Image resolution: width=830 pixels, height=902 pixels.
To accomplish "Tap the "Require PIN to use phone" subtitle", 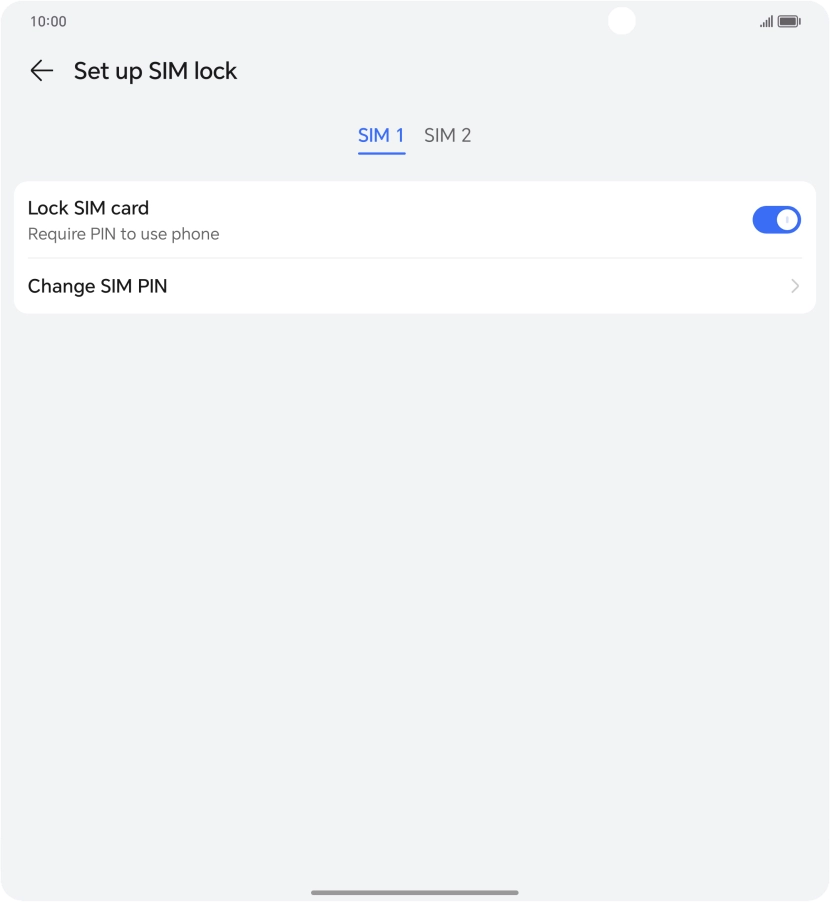I will click(123, 234).
